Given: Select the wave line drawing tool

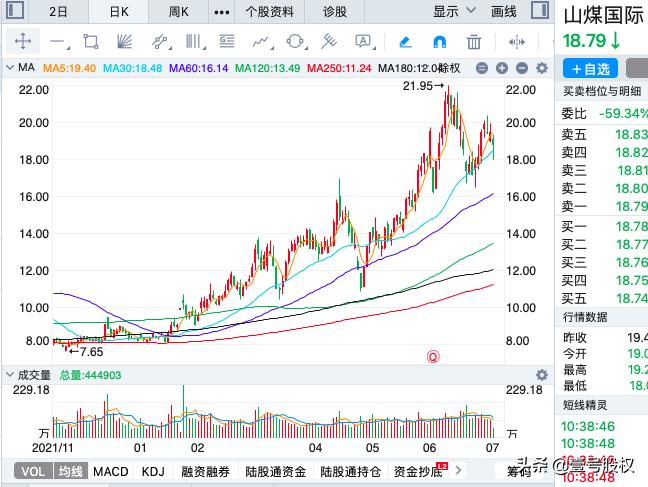Looking at the screenshot, I should coord(262,42).
